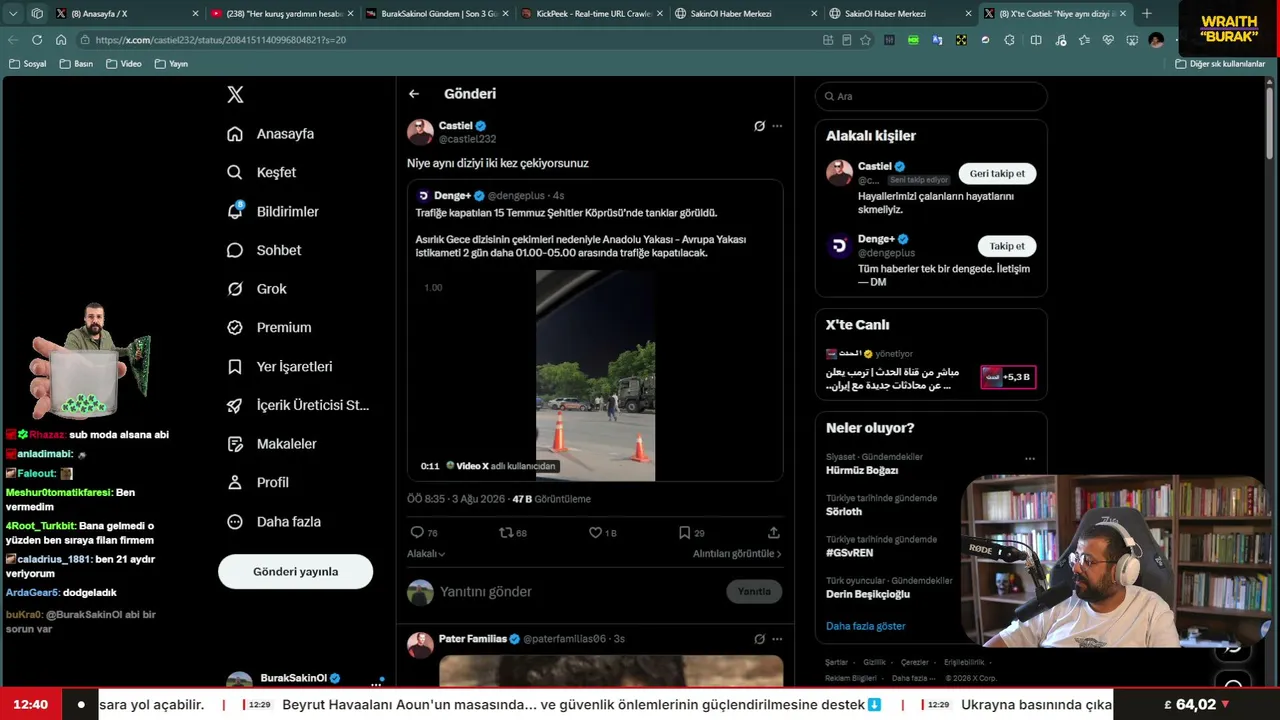The image size is (1280, 720).
Task: Reply to the post with 76 replies
Action: tap(424, 533)
